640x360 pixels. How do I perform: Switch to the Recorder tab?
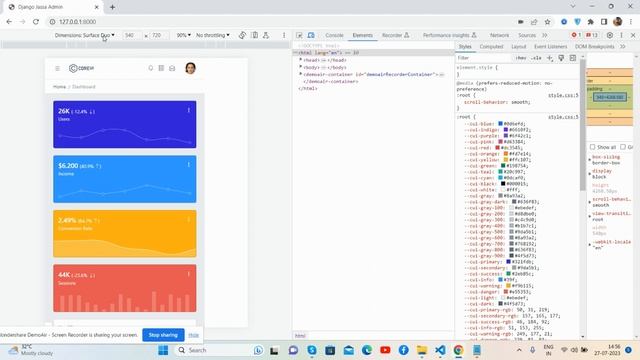396,36
